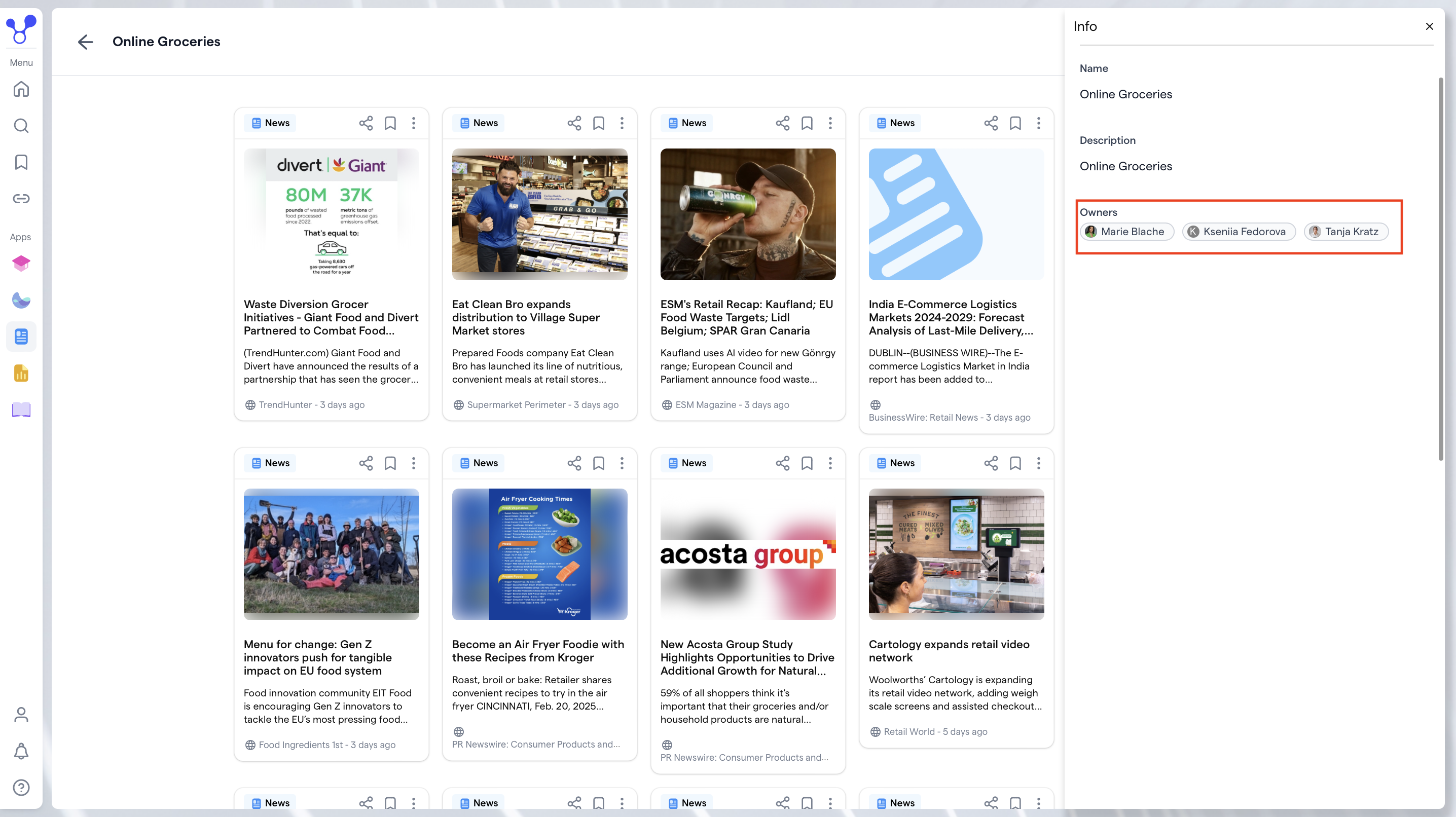Open more options on Air Fryer Foodie card
Image resolution: width=1456 pixels, height=817 pixels.
click(623, 463)
